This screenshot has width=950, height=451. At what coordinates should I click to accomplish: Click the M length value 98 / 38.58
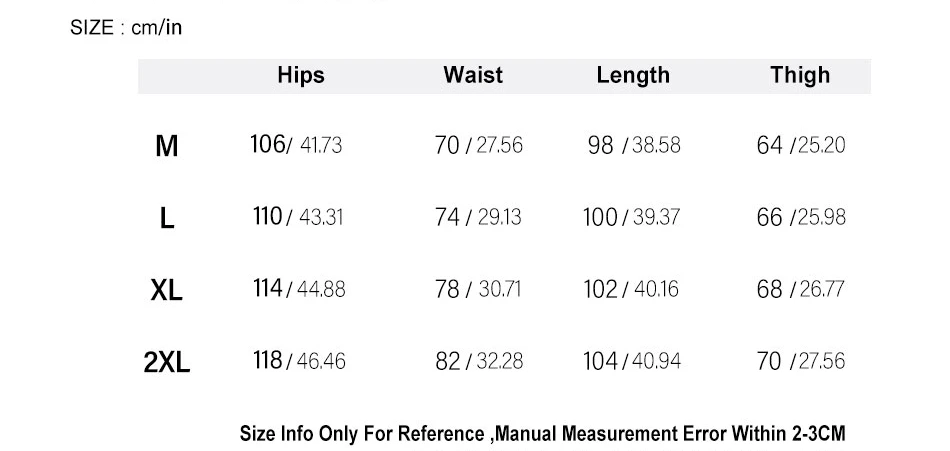click(x=634, y=145)
